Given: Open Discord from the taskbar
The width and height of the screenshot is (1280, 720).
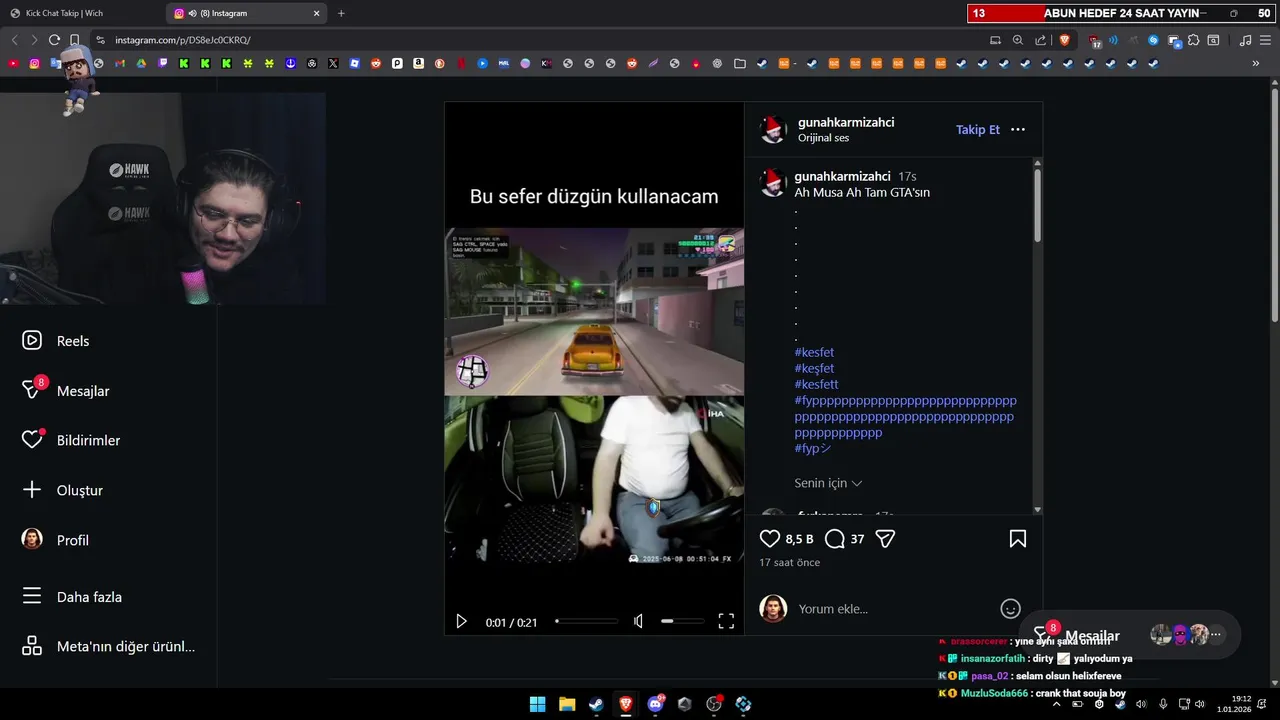Looking at the screenshot, I should point(655,704).
